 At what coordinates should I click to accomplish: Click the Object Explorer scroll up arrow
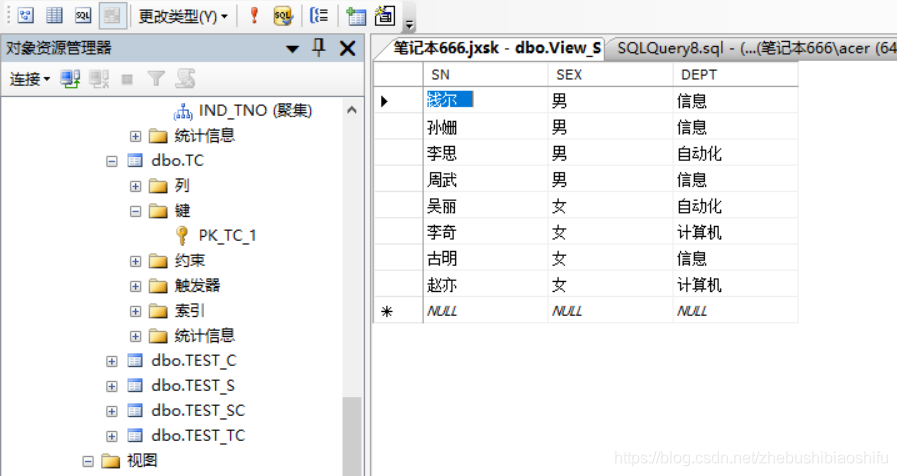click(352, 110)
